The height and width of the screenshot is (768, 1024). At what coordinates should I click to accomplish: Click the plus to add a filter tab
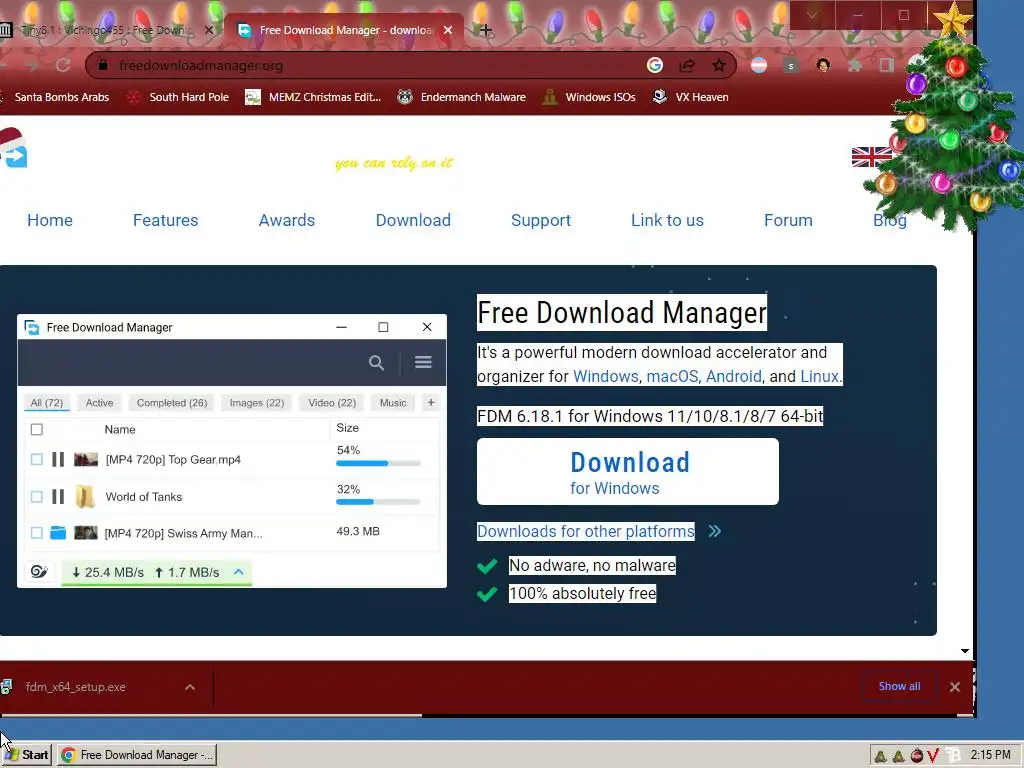pyautogui.click(x=430, y=403)
